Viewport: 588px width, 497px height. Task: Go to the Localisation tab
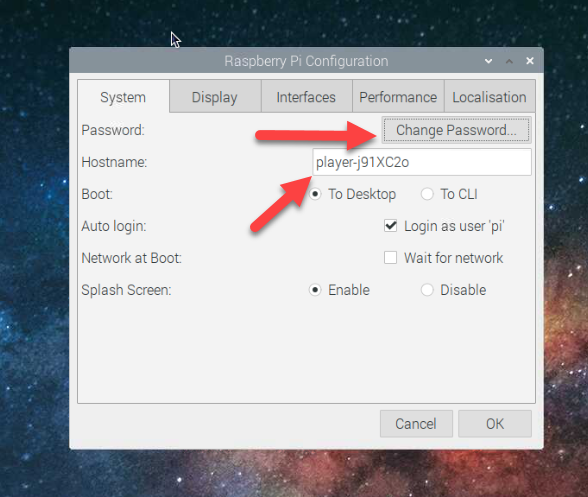click(489, 97)
